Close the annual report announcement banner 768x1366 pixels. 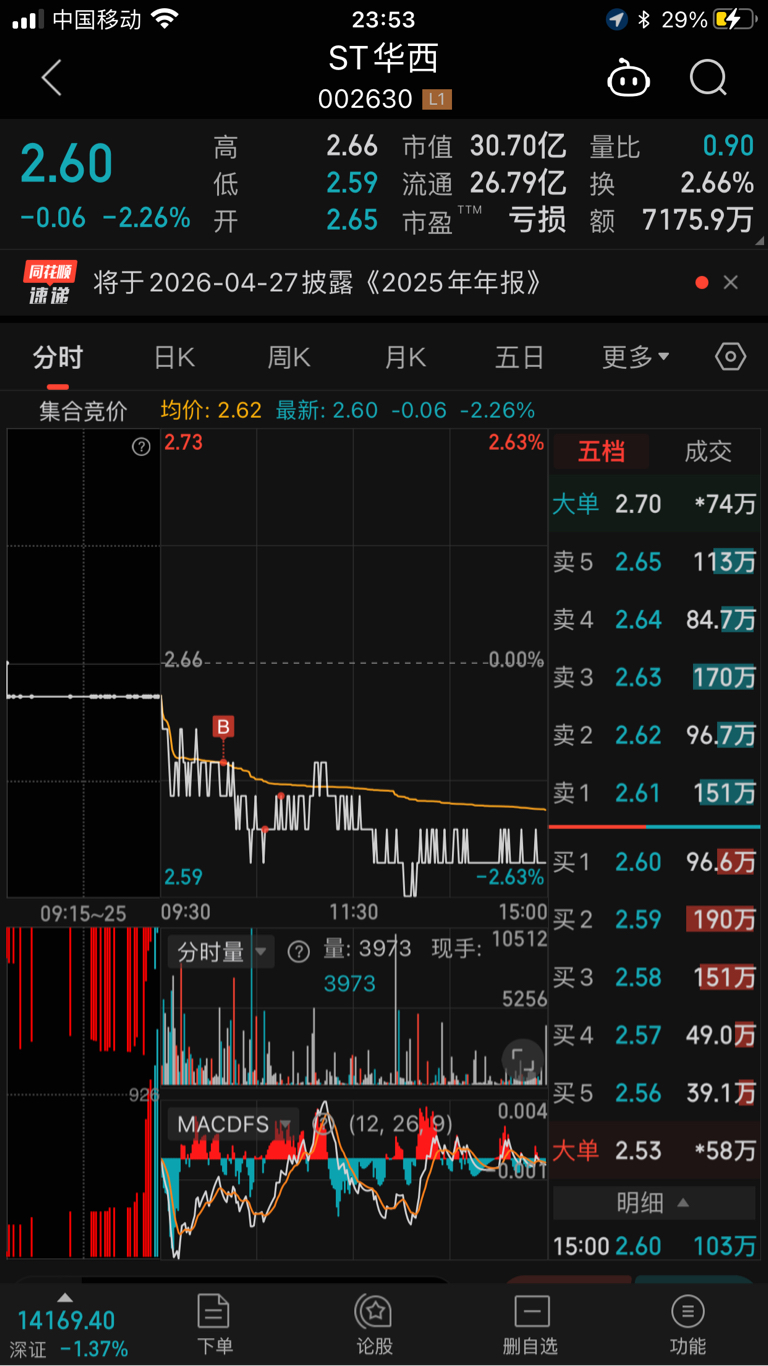730,283
